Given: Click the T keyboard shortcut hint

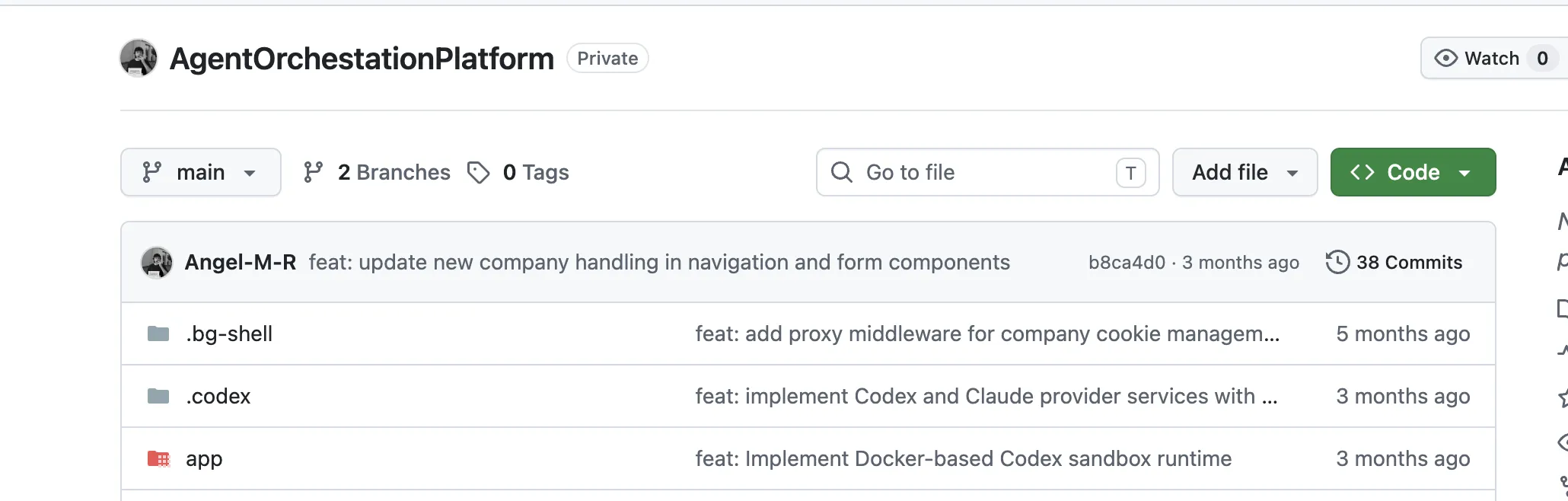Looking at the screenshot, I should 1130,173.
